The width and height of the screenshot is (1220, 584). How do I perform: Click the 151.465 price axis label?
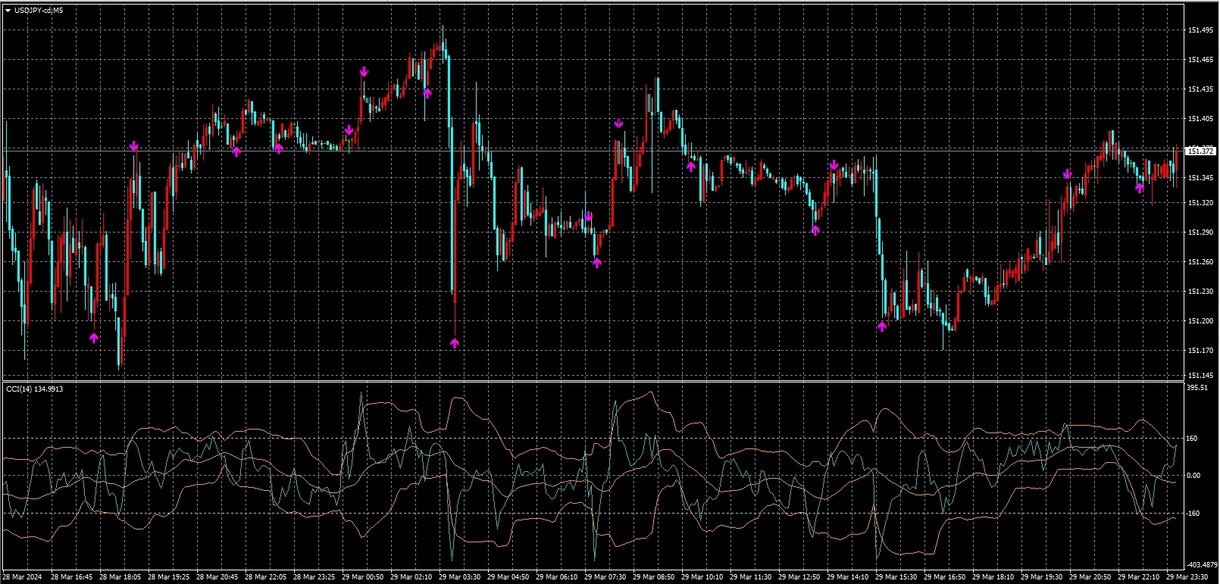pos(1200,60)
